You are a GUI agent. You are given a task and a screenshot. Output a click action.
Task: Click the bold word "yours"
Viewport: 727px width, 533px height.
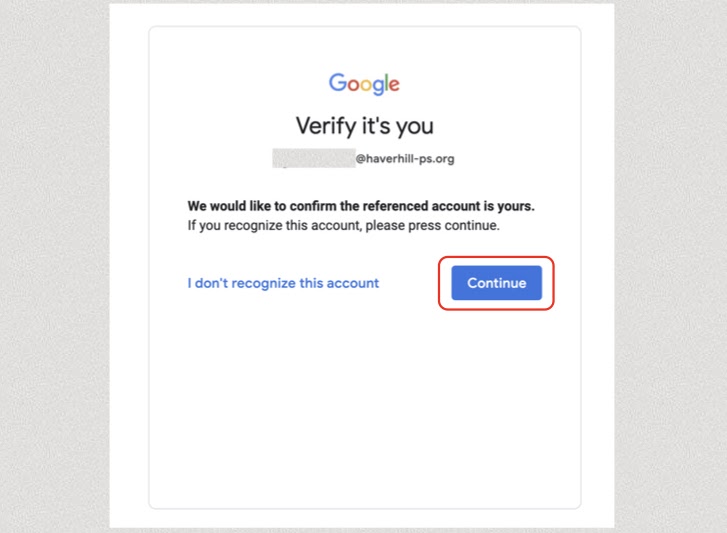(x=516, y=206)
